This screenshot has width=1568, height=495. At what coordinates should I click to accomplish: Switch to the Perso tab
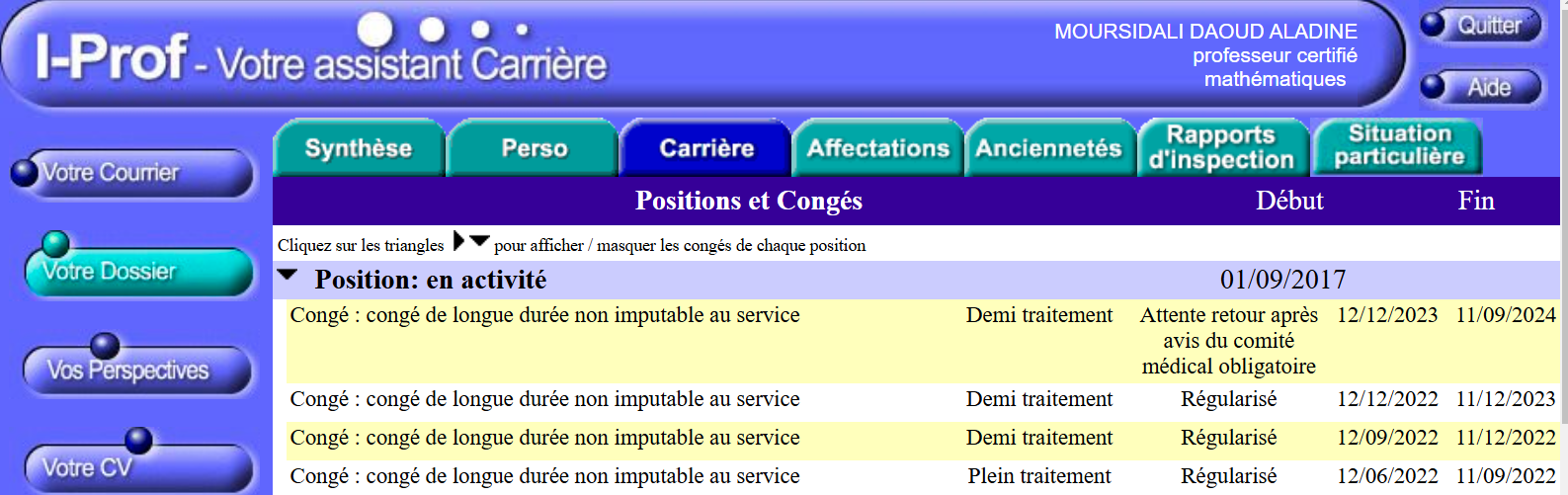[x=534, y=148]
